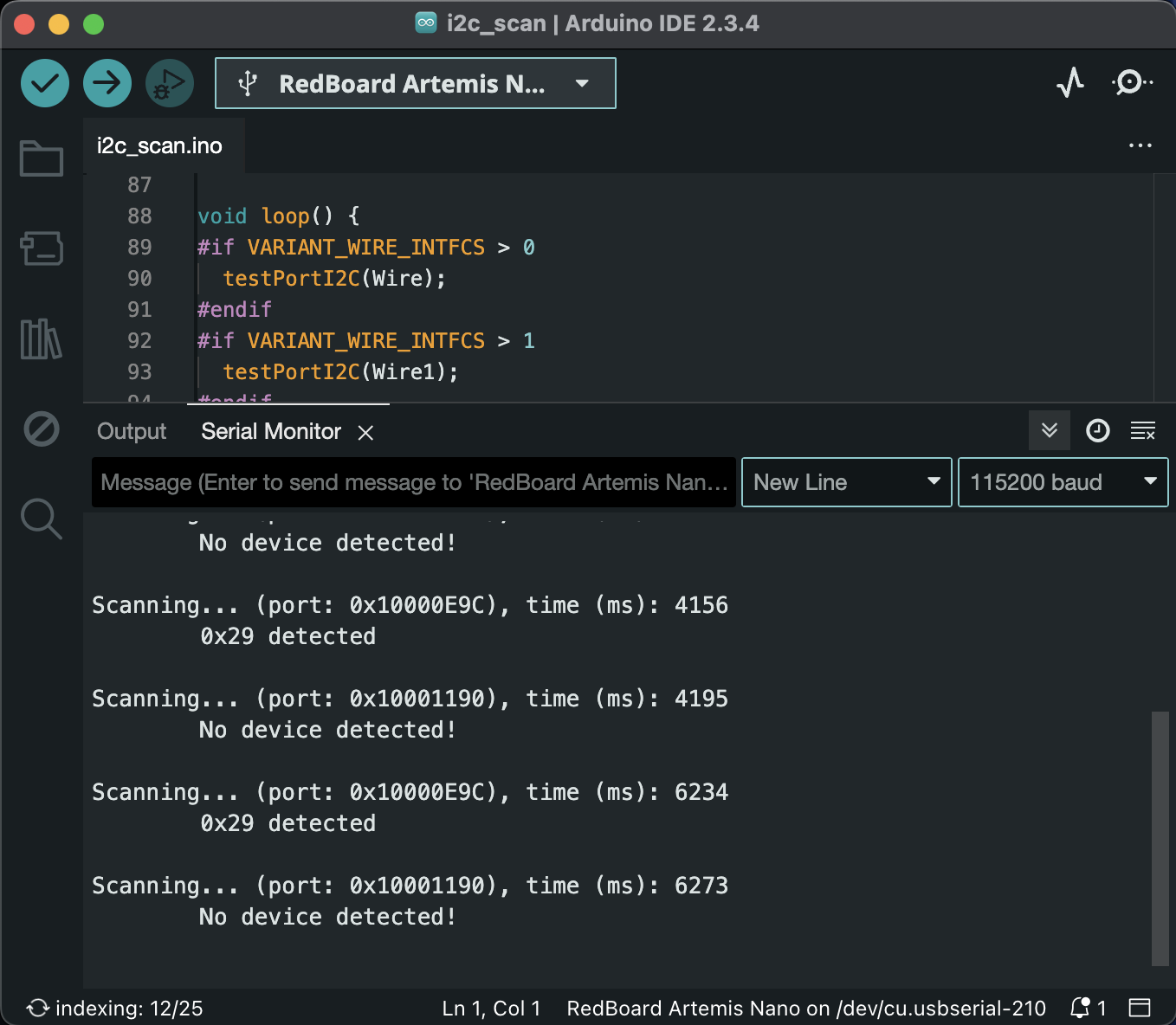Click the Ln 1, Col 1 status entry
This screenshot has width=1176, height=1025.
(x=491, y=1009)
